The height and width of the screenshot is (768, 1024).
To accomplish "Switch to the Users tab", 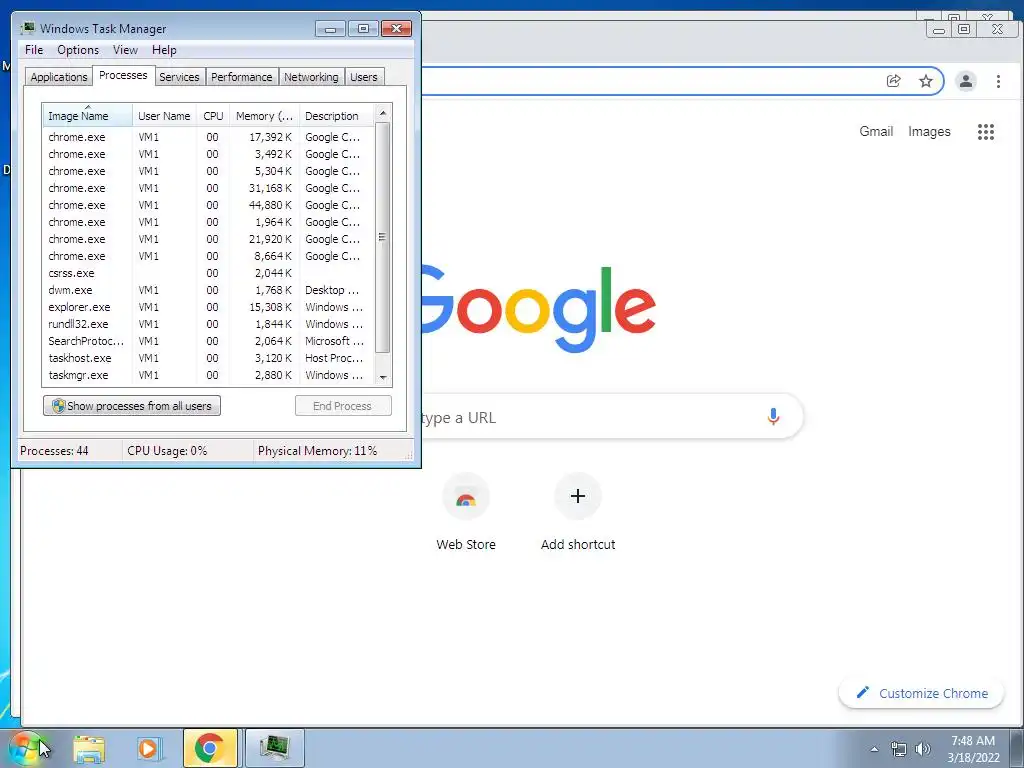I will [x=363, y=77].
